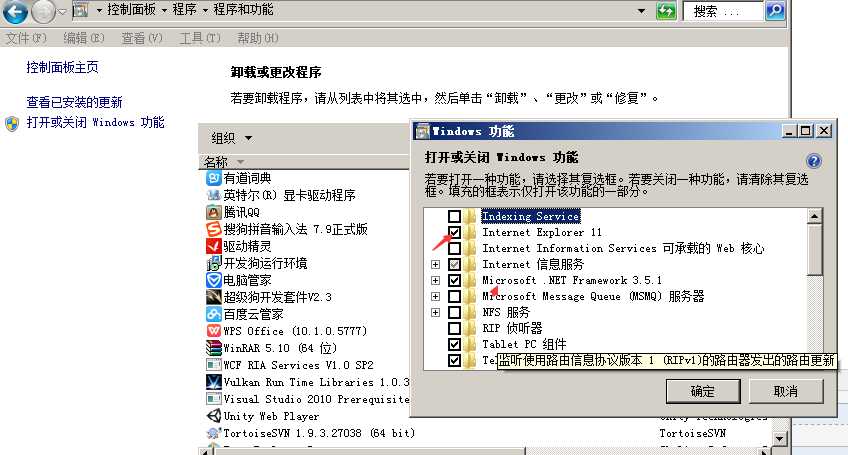848x455 pixels.
Task: Toggle the Internet 信息服务 checkbox
Action: click(454, 265)
